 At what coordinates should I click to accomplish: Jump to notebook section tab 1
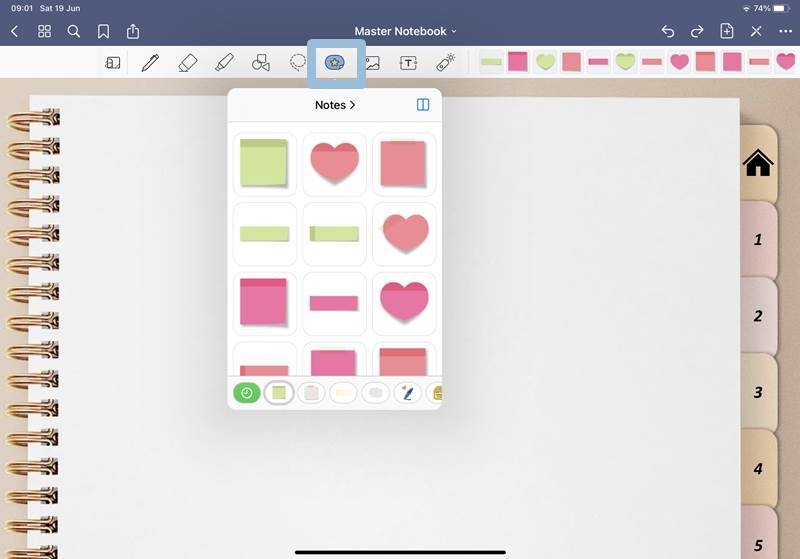[x=758, y=239]
